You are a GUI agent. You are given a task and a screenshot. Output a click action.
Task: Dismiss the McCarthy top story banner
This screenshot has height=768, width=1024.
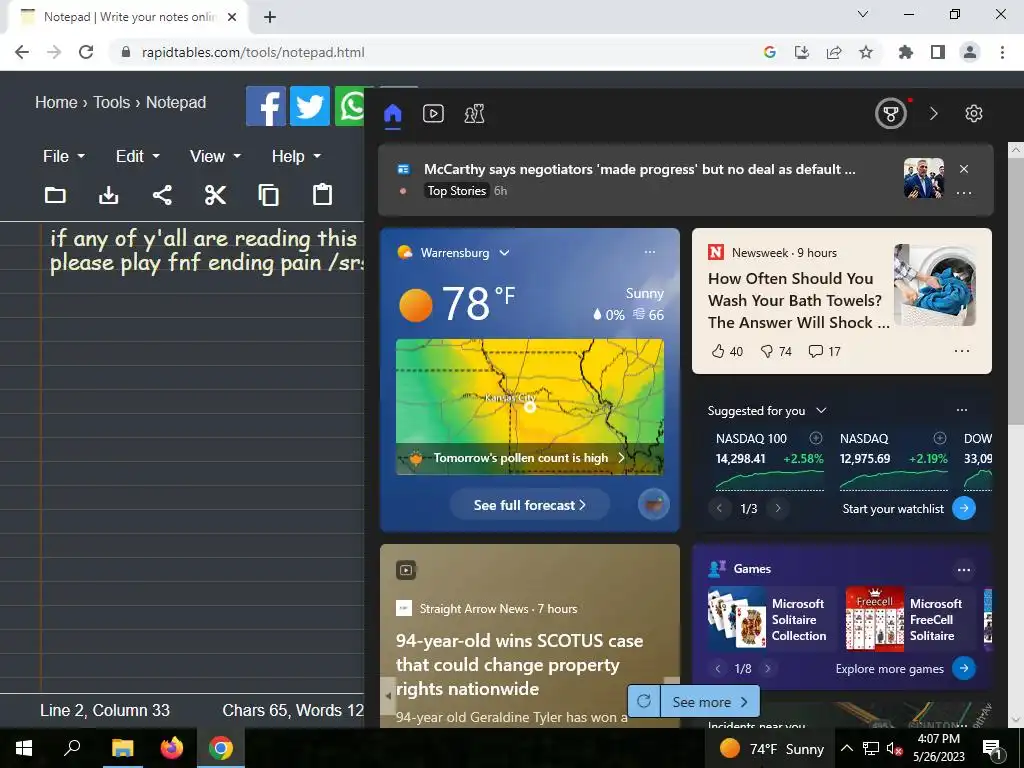[x=964, y=169]
